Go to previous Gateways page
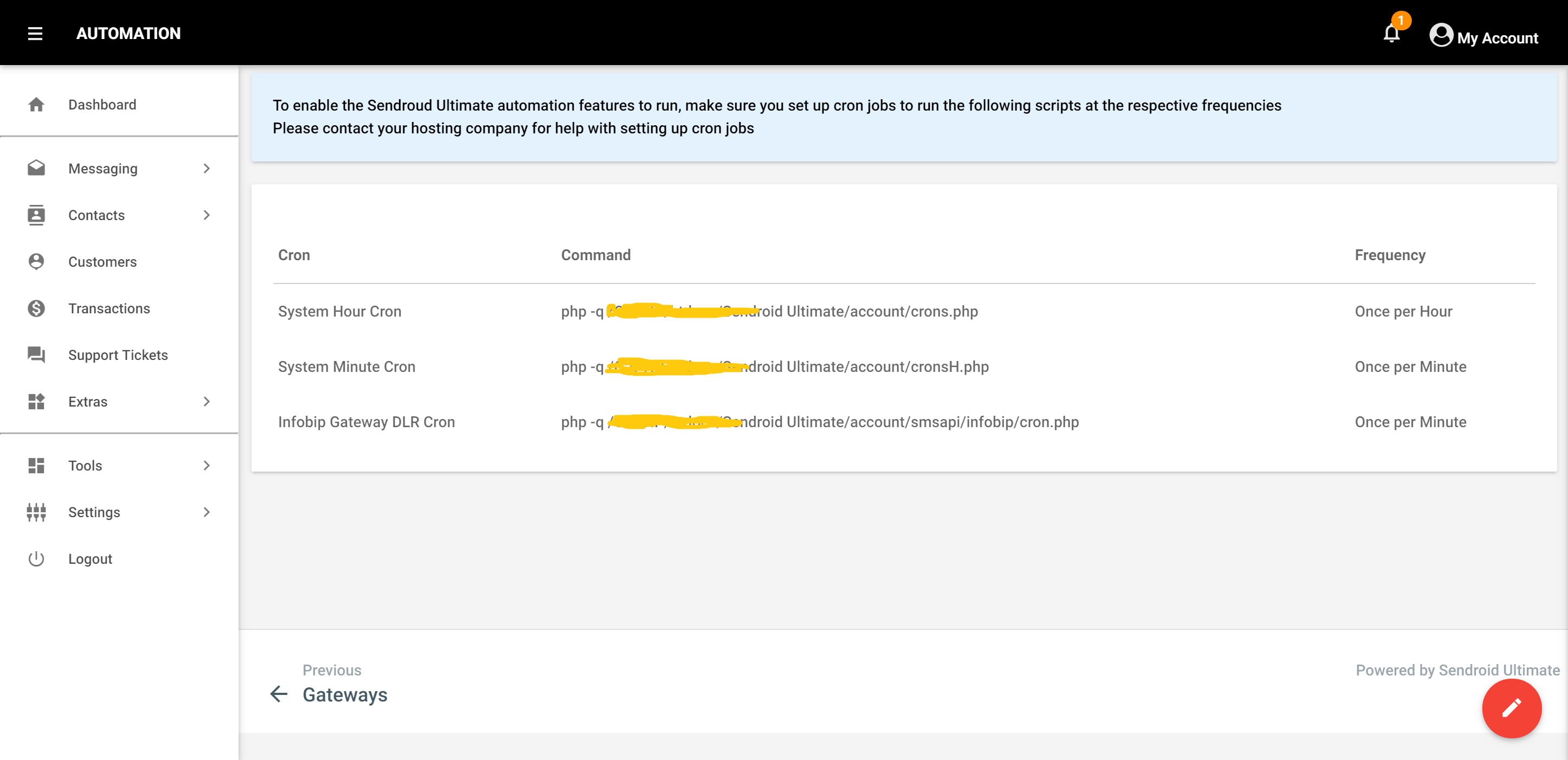Screen dimensions: 1568x760 click(344, 694)
